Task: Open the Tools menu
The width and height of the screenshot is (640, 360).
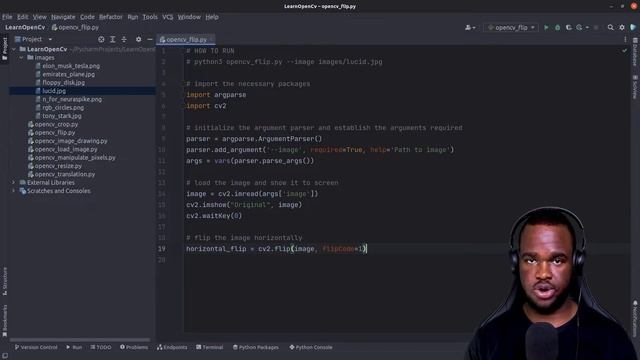Action: [x=150, y=17]
